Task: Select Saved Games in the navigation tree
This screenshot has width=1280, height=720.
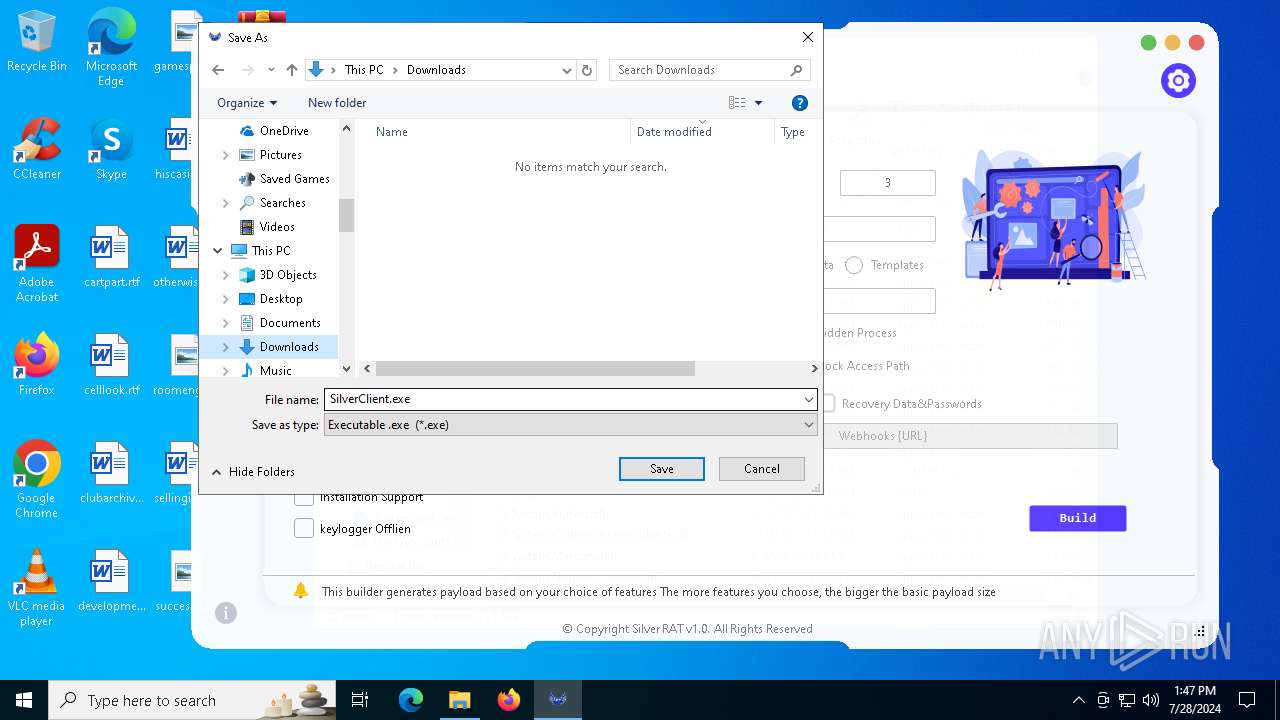Action: click(294, 179)
